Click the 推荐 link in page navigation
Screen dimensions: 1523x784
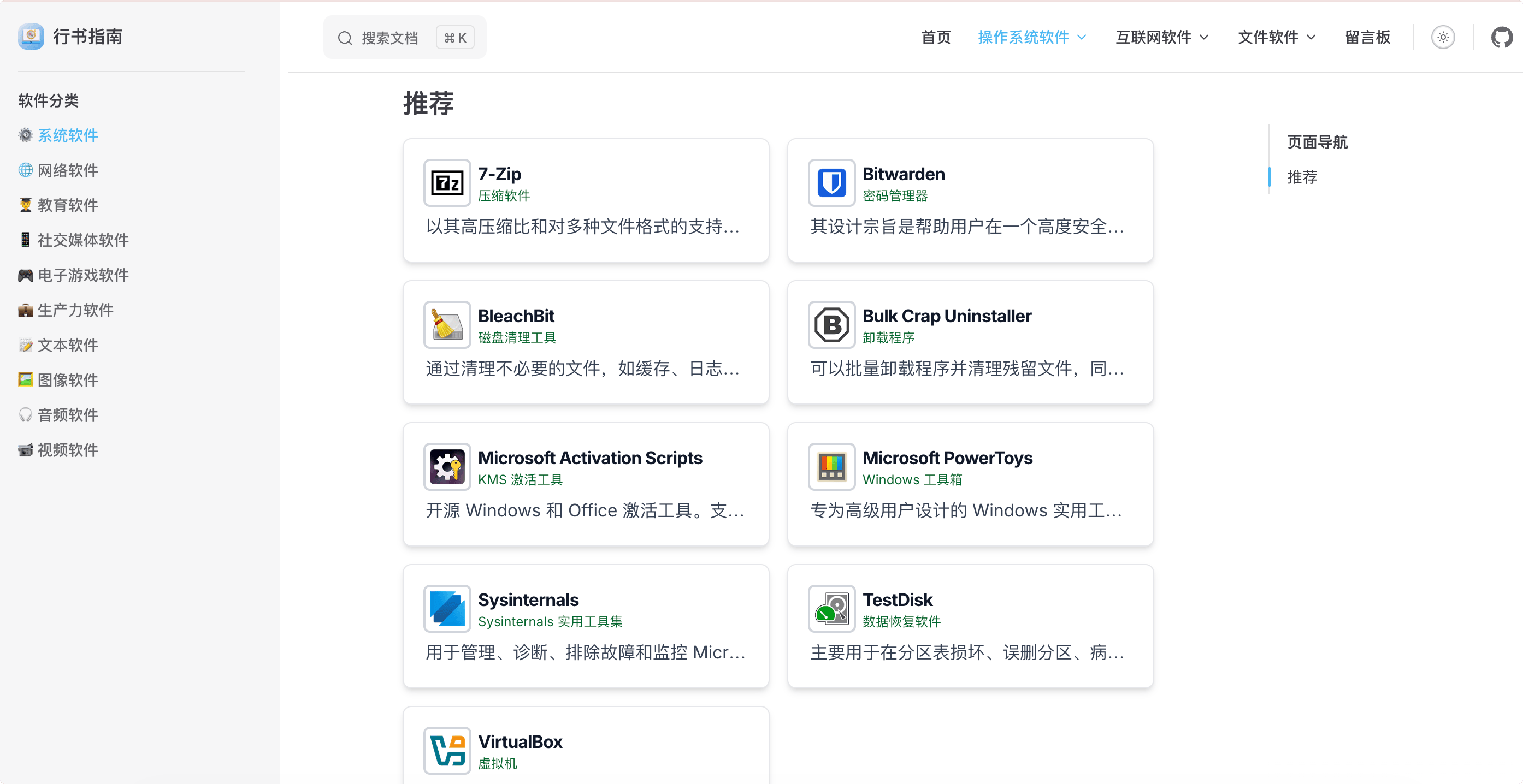pyautogui.click(x=1301, y=177)
